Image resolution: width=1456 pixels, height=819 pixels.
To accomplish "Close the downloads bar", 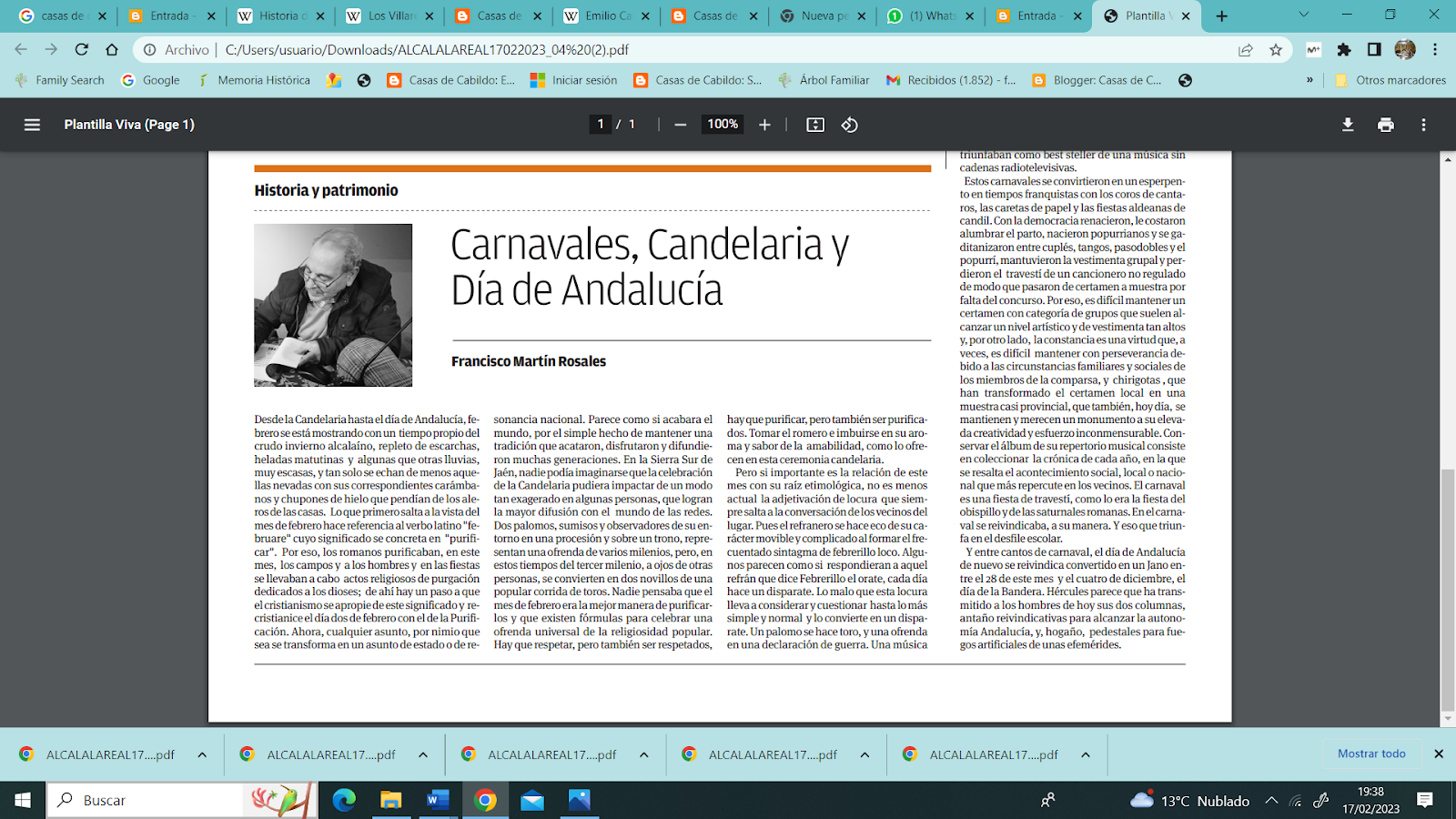I will click(x=1439, y=753).
